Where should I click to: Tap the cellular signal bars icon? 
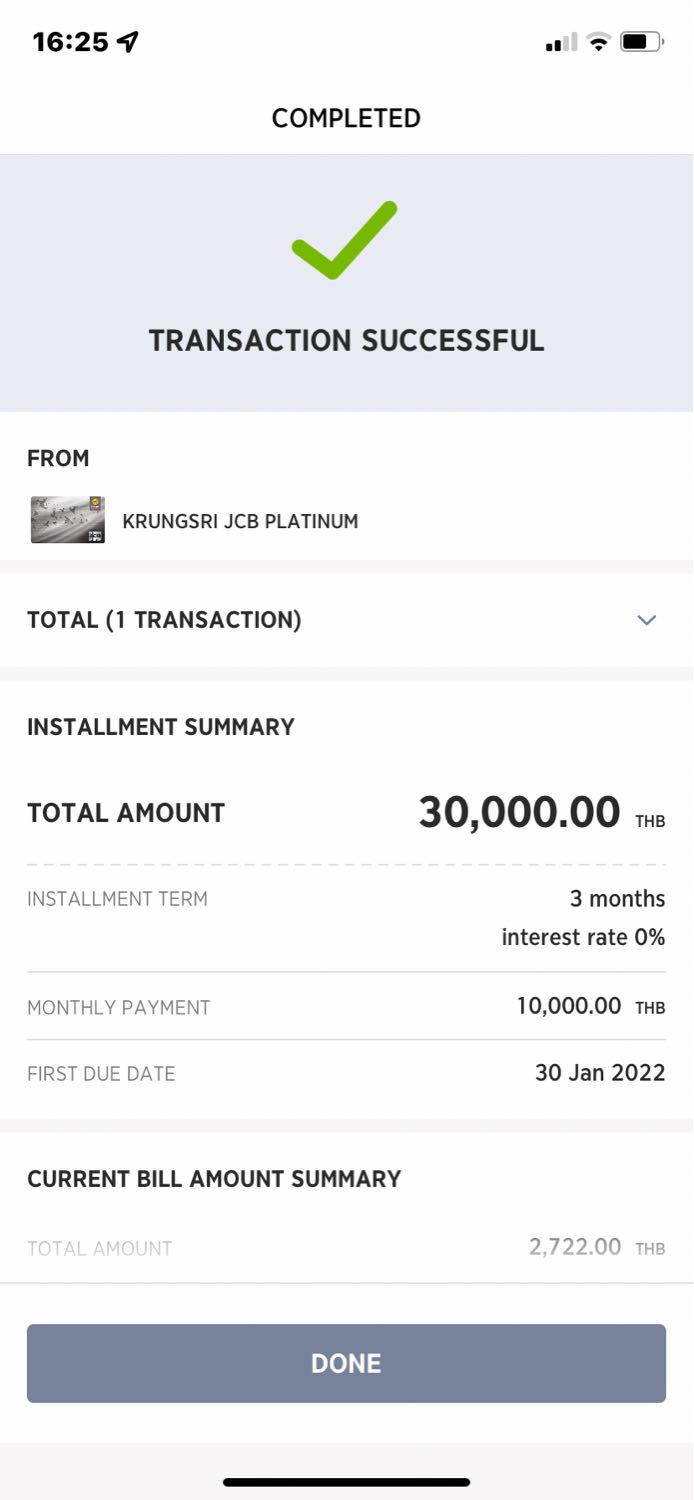point(562,42)
